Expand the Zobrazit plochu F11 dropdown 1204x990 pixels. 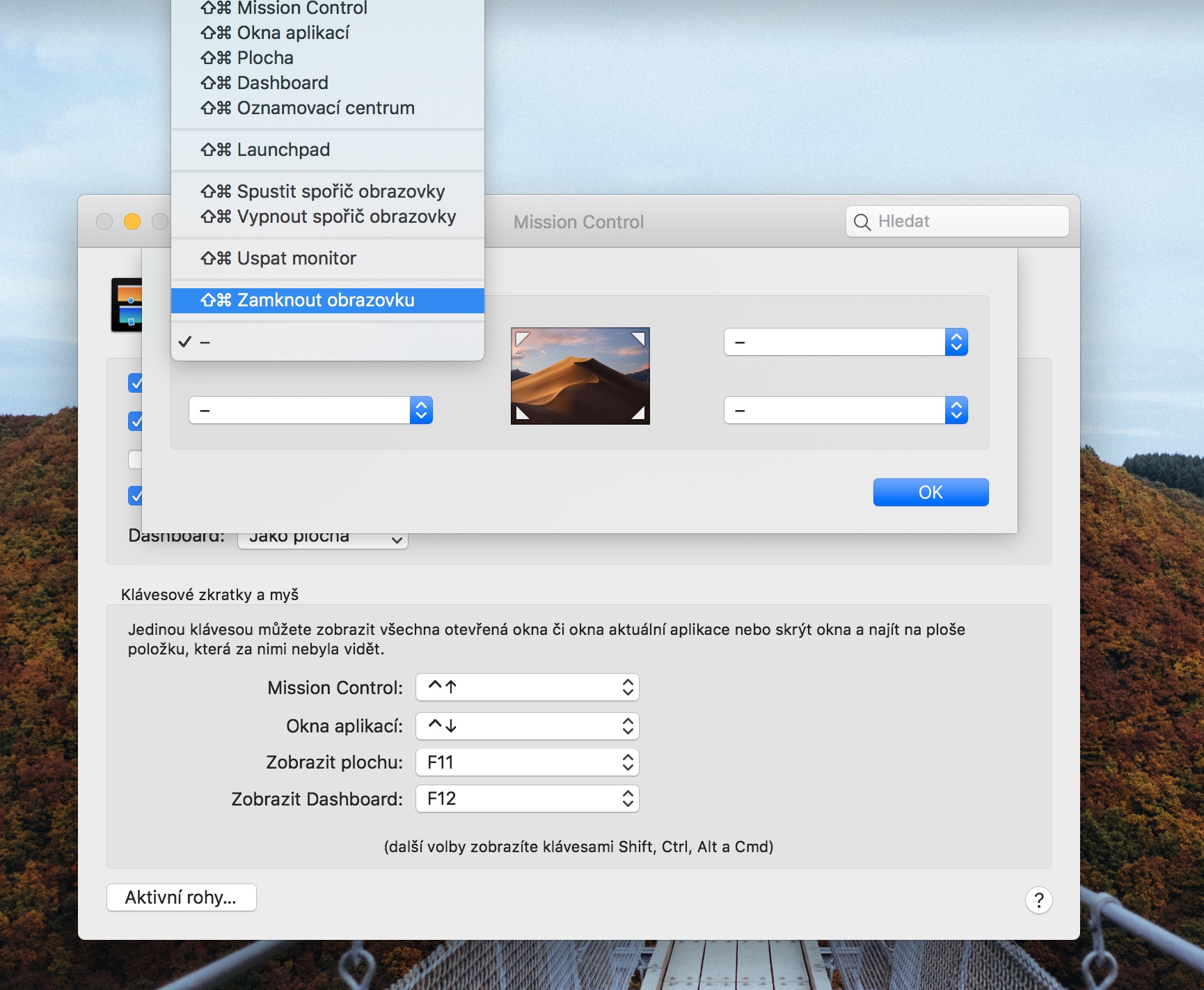click(527, 762)
